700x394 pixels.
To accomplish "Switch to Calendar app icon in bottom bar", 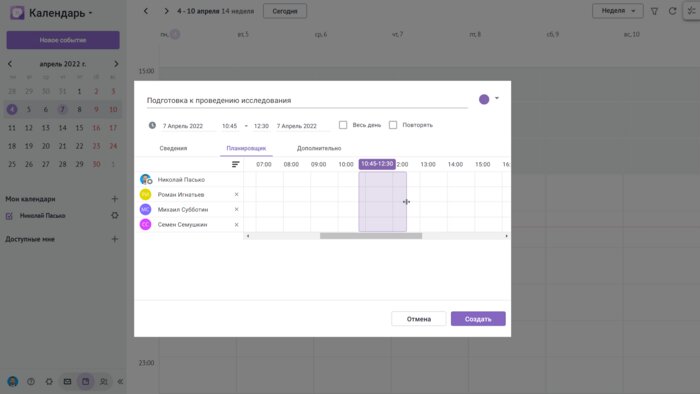I will [x=85, y=382].
